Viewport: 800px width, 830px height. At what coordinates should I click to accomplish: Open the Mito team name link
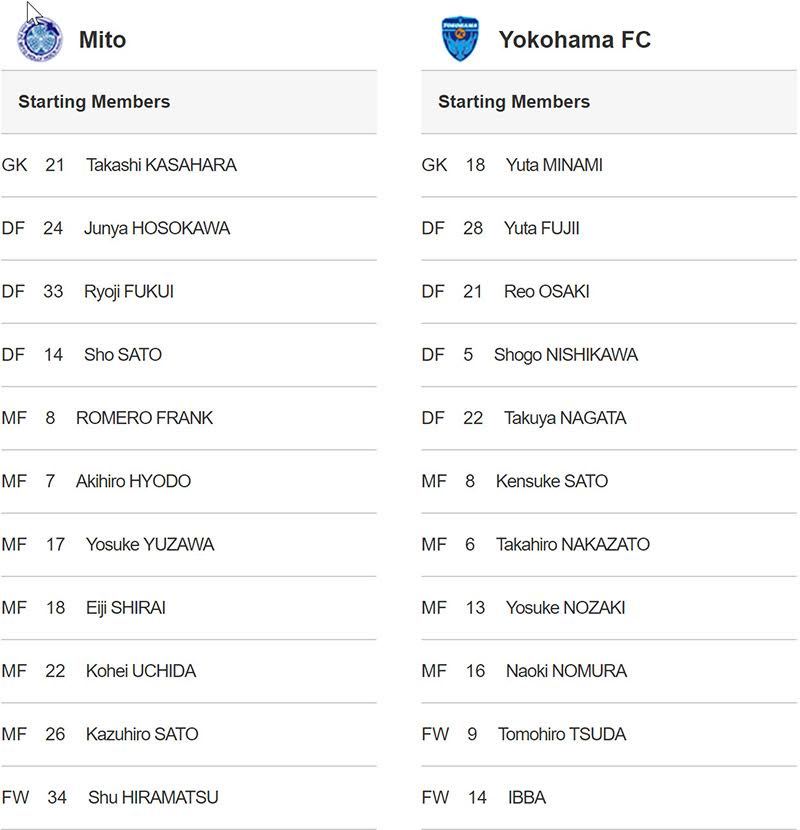click(102, 40)
